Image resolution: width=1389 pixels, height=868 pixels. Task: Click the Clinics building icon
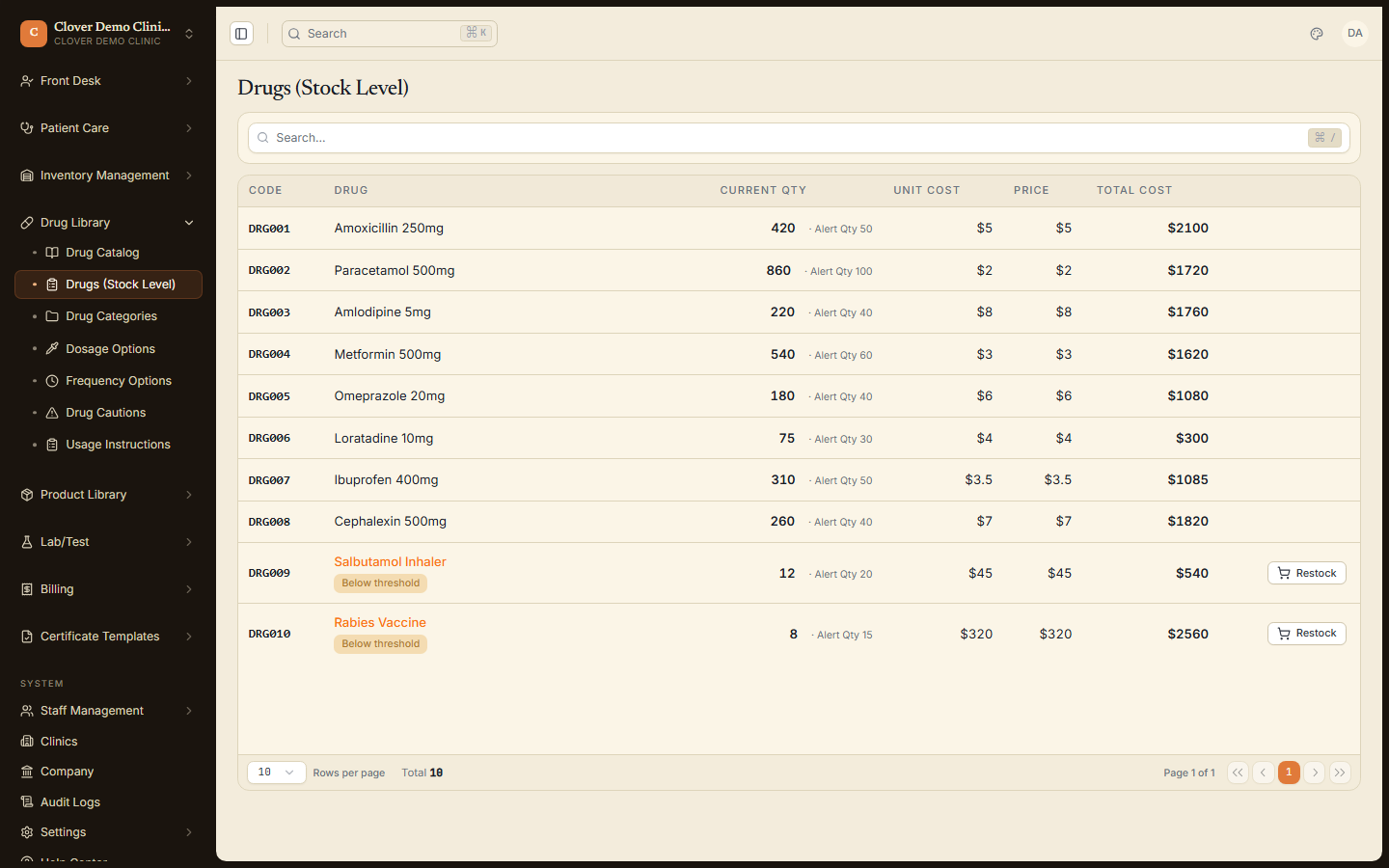[27, 742]
